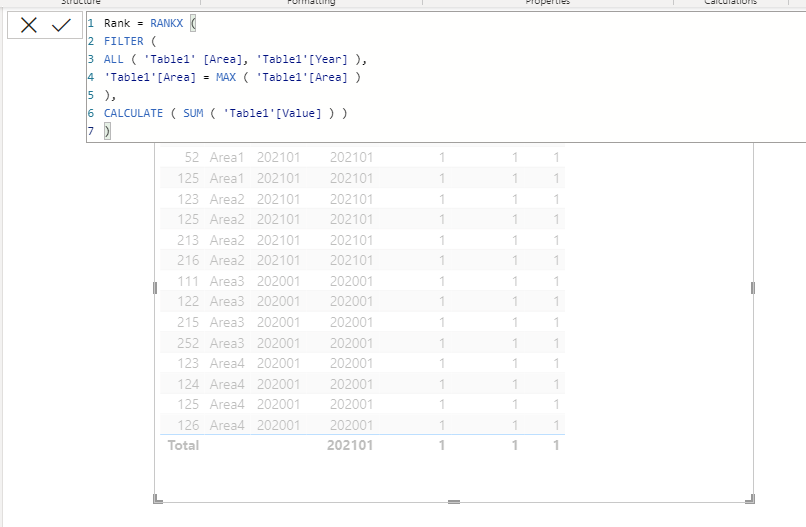Select the cell with value 215
Image resolution: width=806 pixels, height=527 pixels.
[188, 322]
